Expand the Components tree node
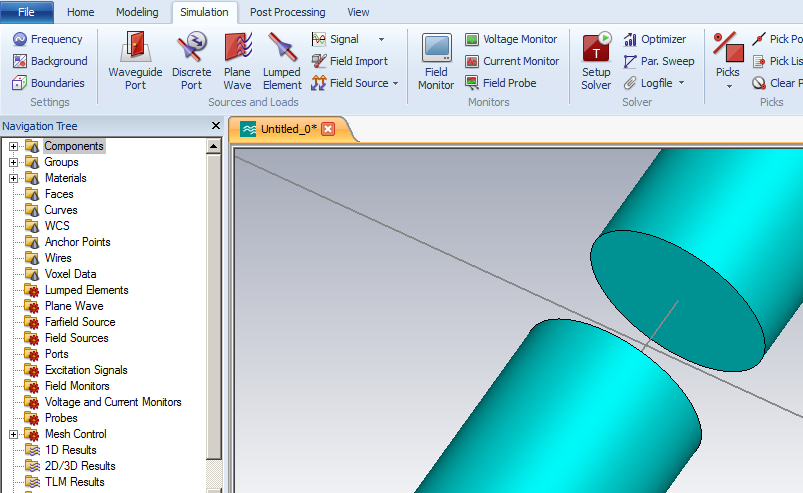This screenshot has height=493, width=803. [14, 146]
